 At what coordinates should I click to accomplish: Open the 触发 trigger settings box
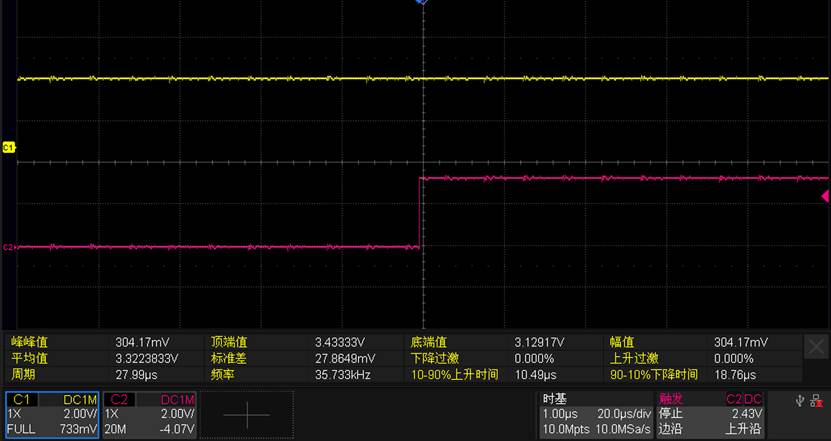click(711, 414)
